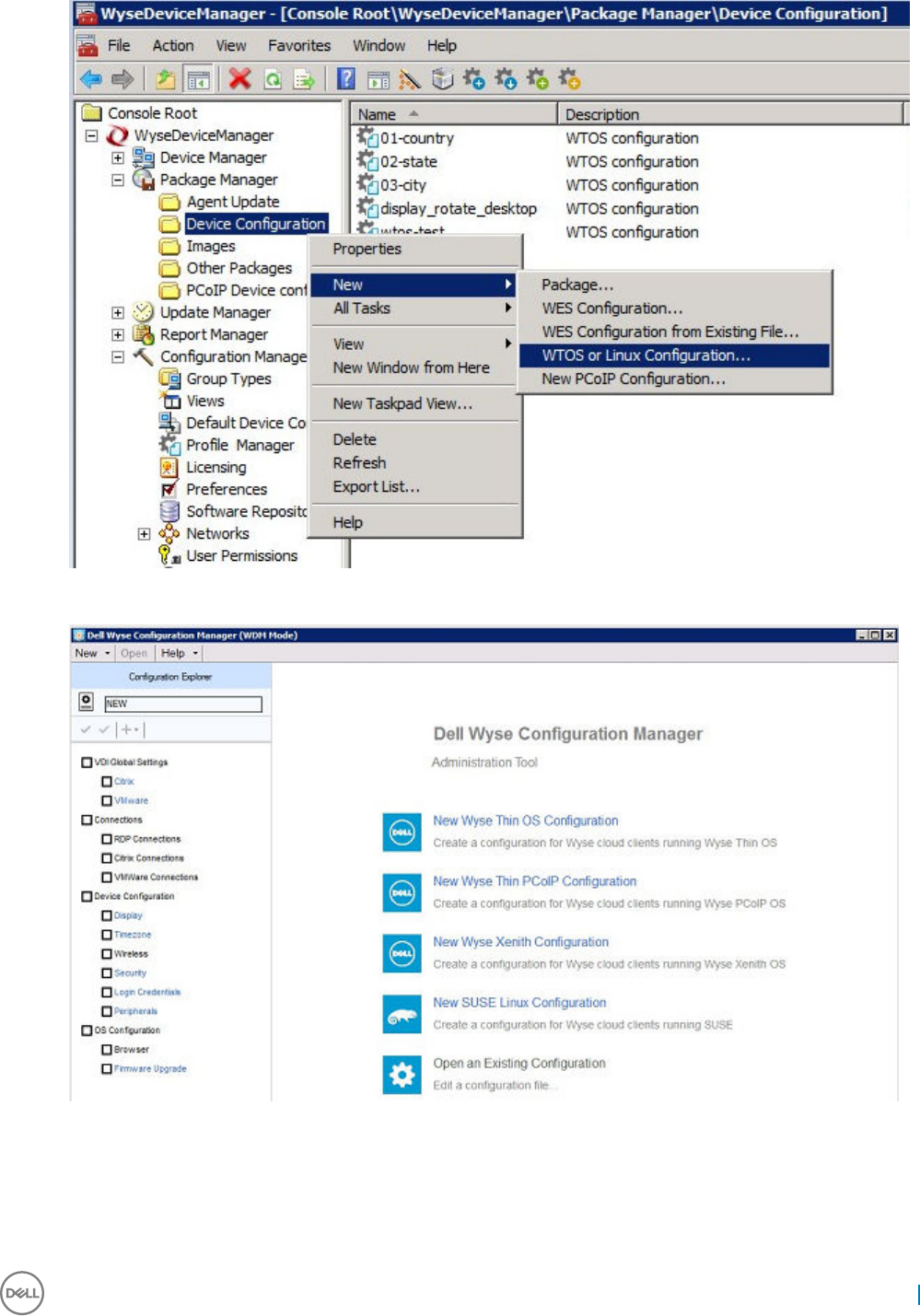Screen dimensions: 920x1316
Task: Click the gray Forward arrow toolbar icon
Action: [122, 80]
